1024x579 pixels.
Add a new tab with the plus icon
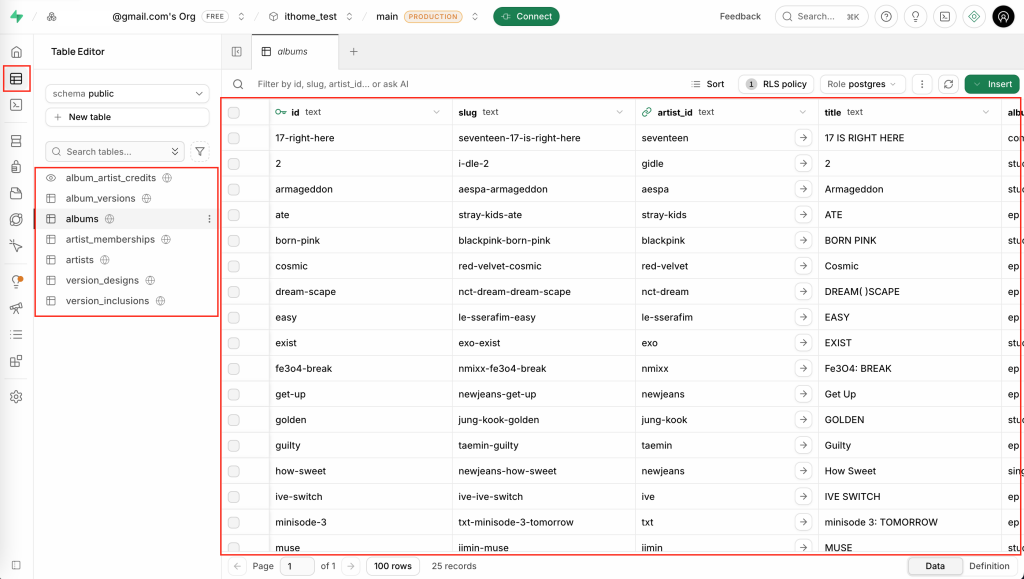pyautogui.click(x=353, y=52)
